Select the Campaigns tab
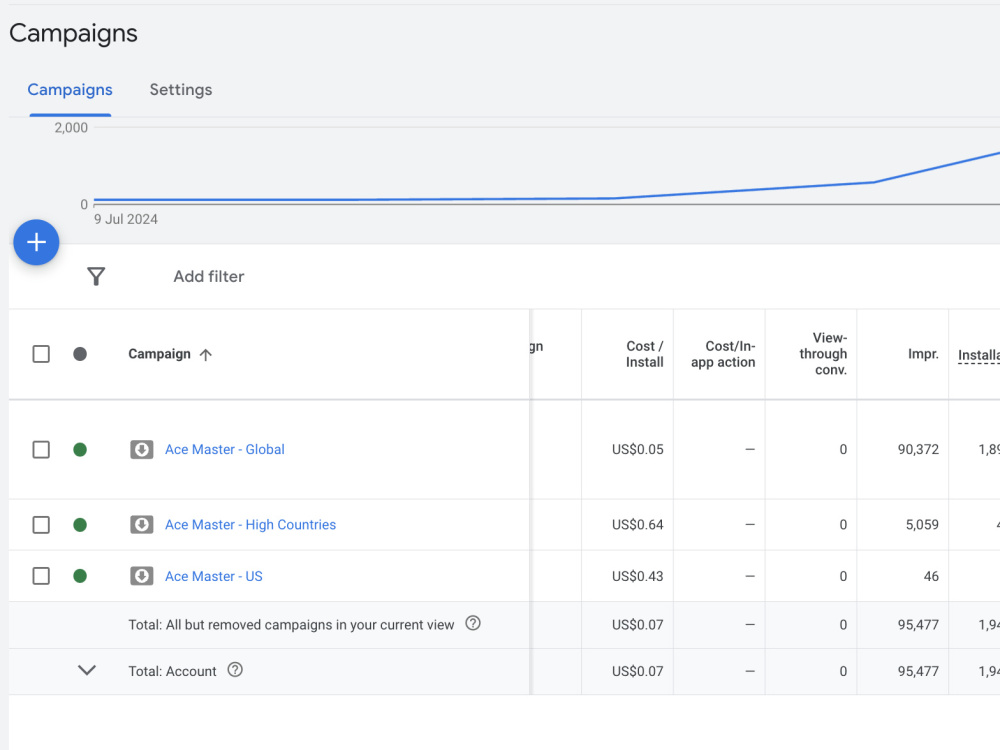Image resolution: width=1000 pixels, height=750 pixels. click(70, 90)
